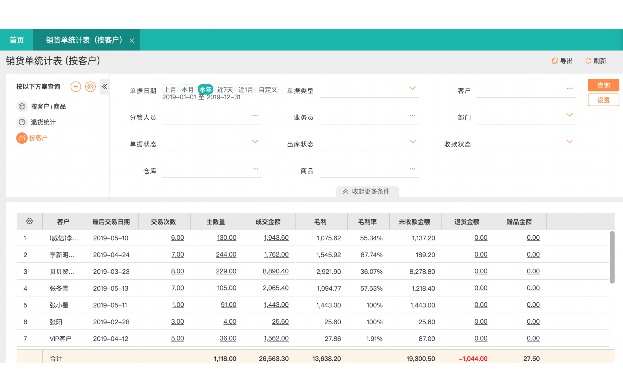
Task: Select the 近7天 date range option
Action: [x=225, y=89]
